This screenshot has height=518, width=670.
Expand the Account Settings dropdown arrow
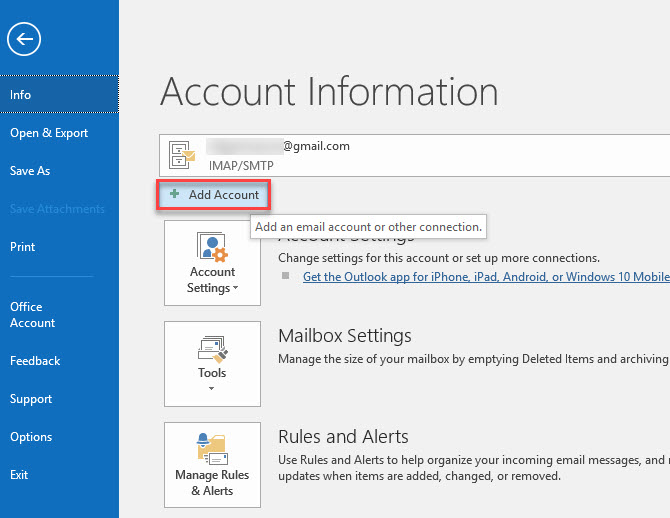click(236, 289)
